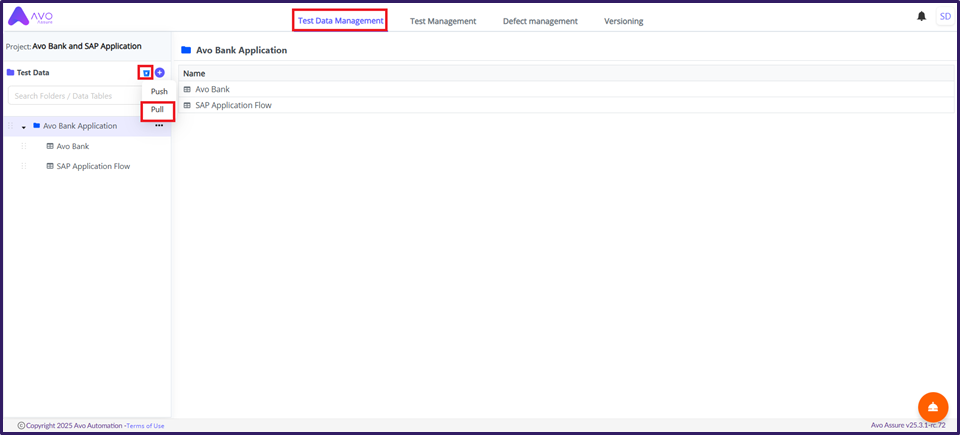This screenshot has width=960, height=435.
Task: Click the Bitbucket version control icon
Action: 146,73
